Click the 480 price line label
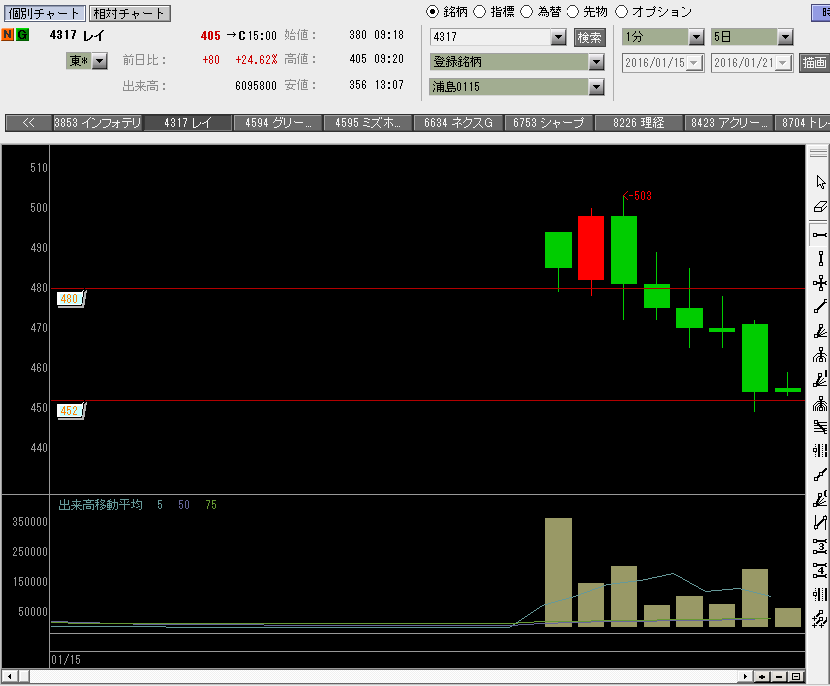Viewport: 830px width, 686px height. coord(70,299)
